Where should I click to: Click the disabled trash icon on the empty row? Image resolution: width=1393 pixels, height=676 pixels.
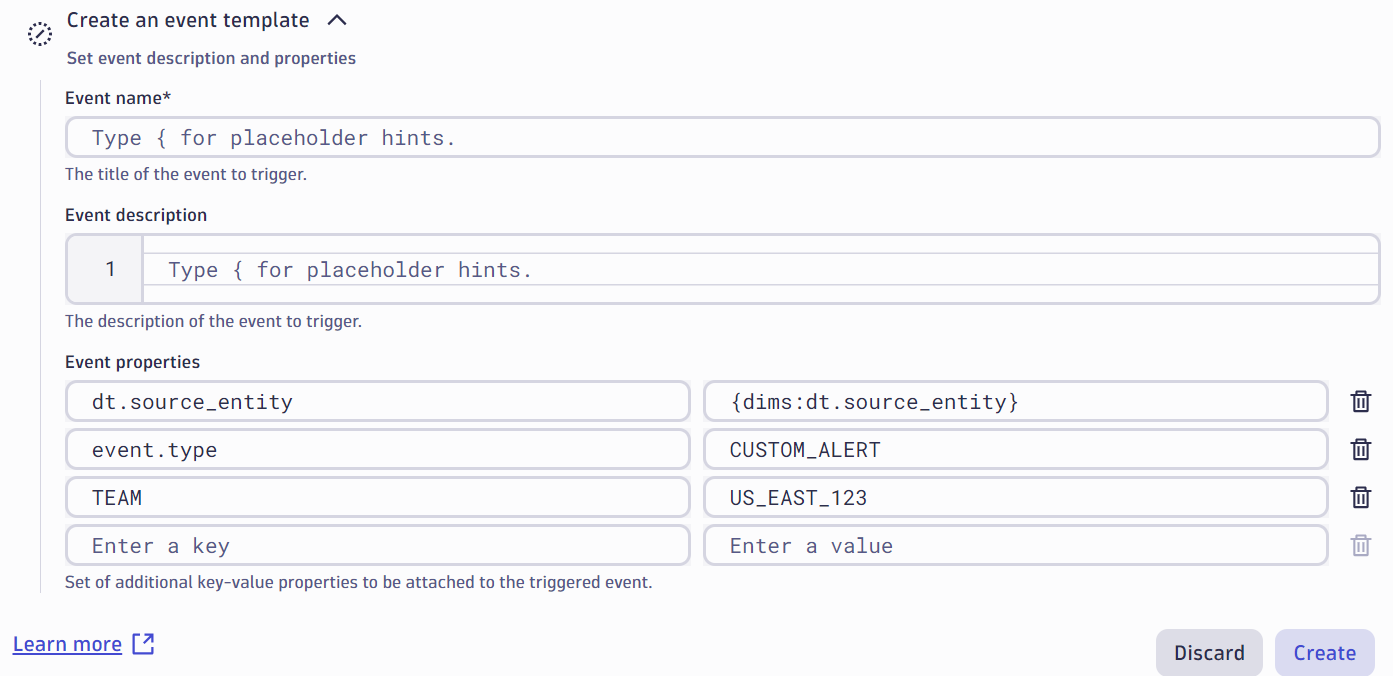pyautogui.click(x=1360, y=545)
